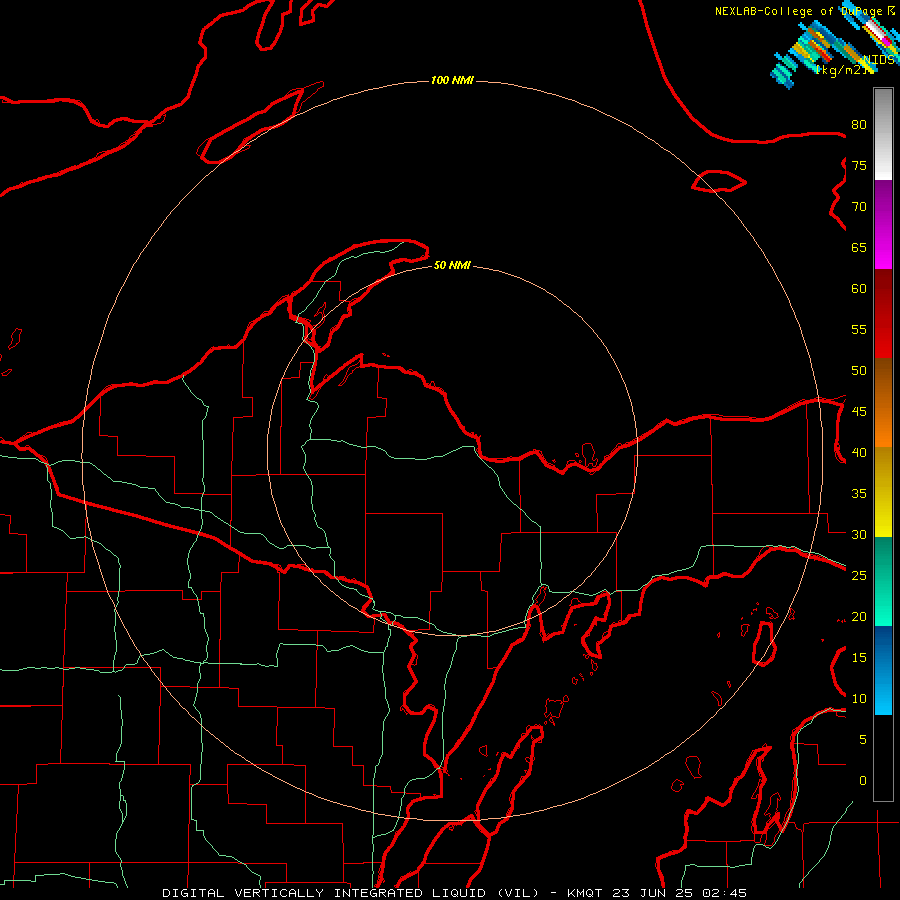Select the orange-brown segment of the color bar
The width and height of the screenshot is (900, 900).
[883, 402]
